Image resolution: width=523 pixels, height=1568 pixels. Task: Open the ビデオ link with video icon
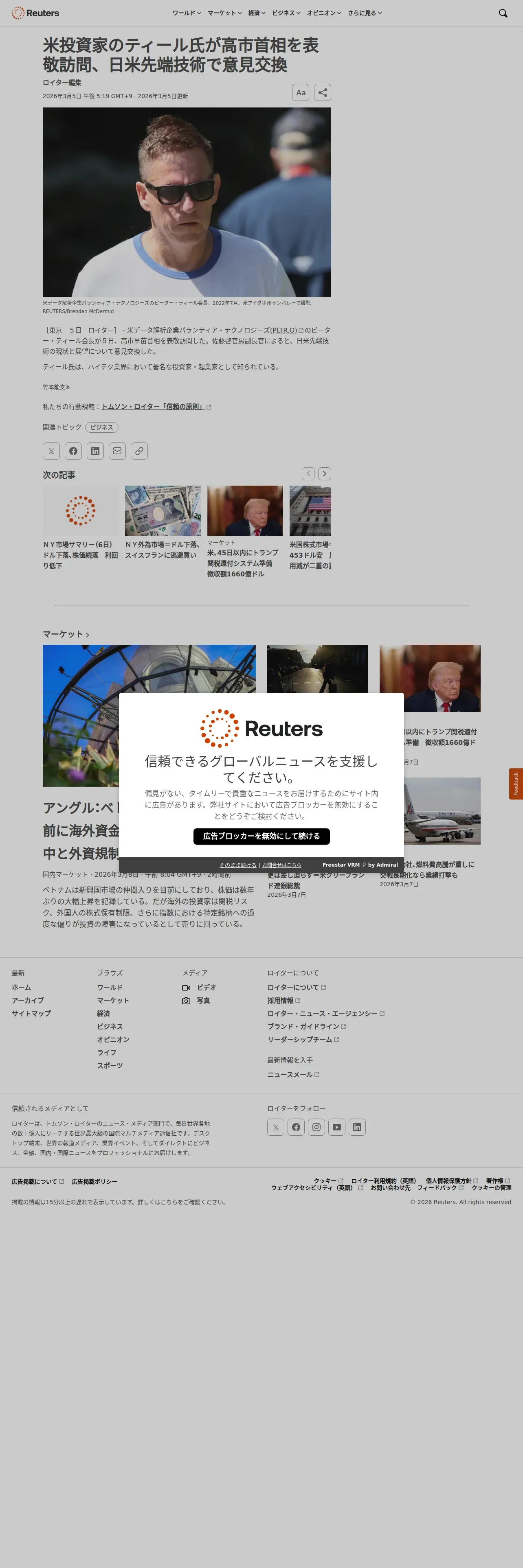[x=199, y=987]
